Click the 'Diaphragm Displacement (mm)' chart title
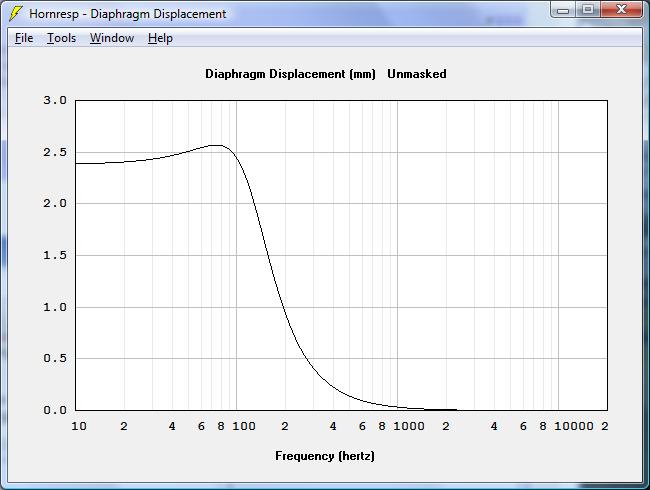 click(290, 74)
